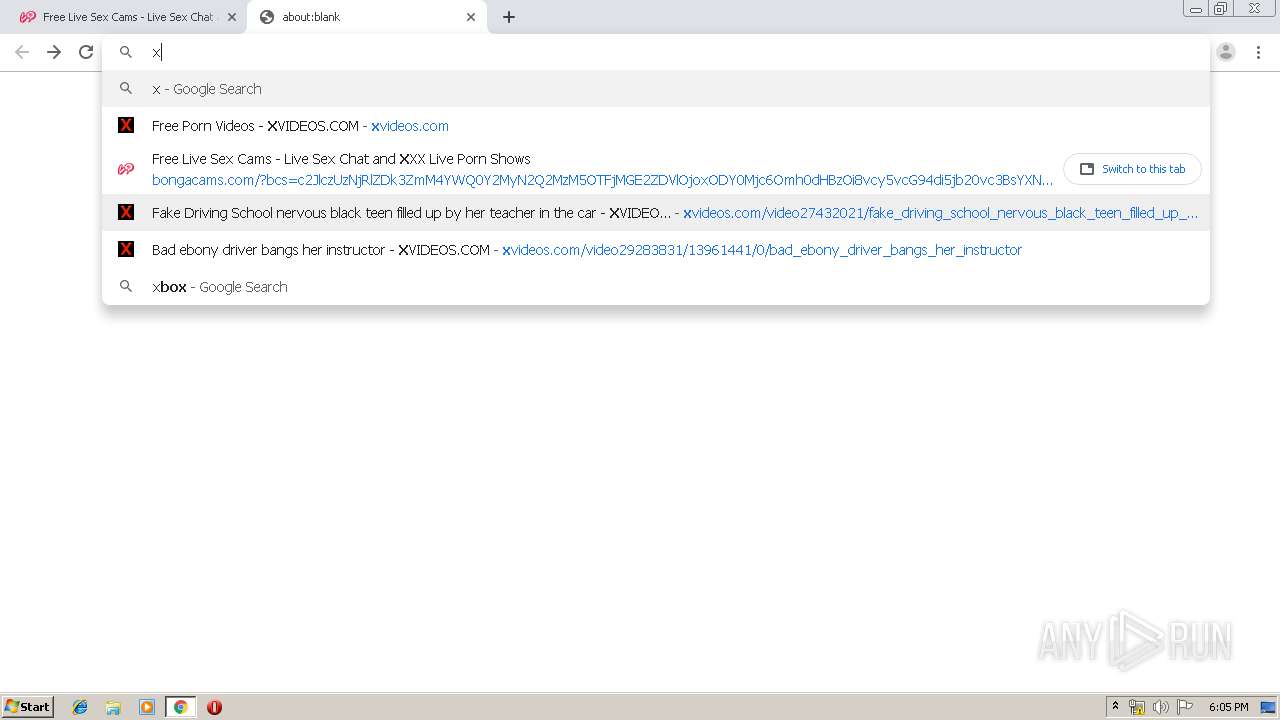Click the Show desktop button
Viewport: 1280px width, 720px height.
1268,707
